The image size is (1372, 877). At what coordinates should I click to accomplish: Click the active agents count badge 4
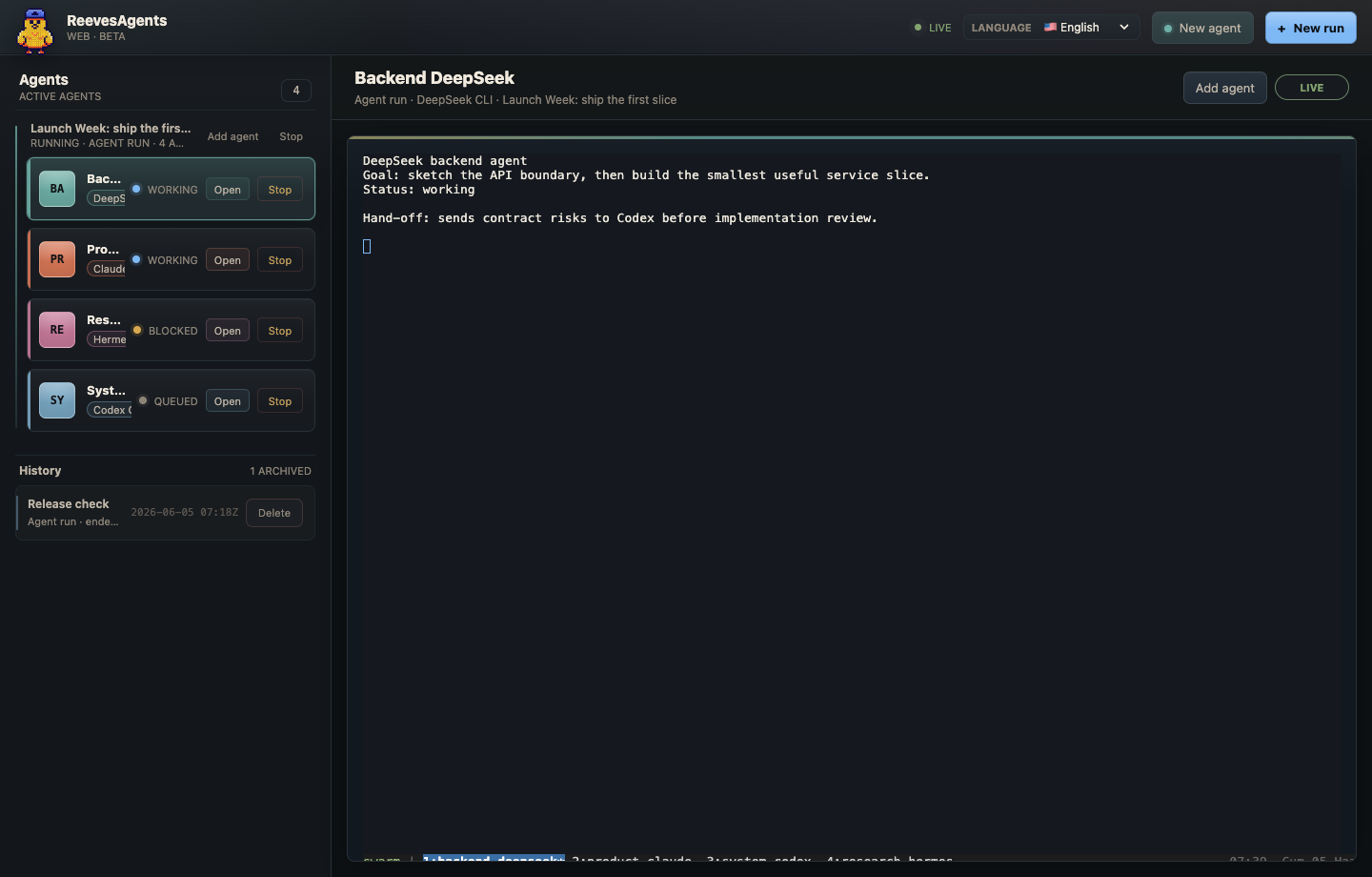click(296, 91)
